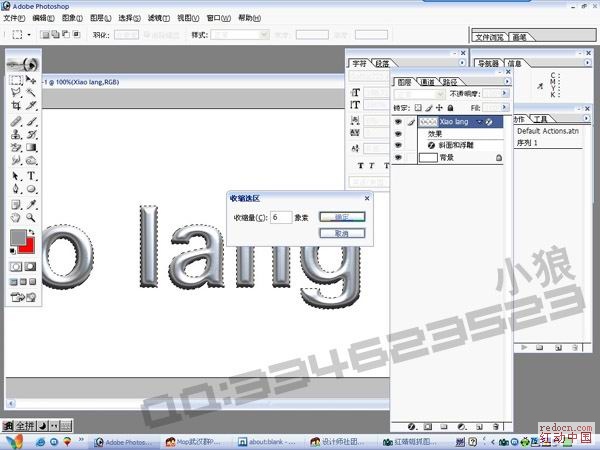This screenshot has height=450, width=600.
Task: Select the Hand tool
Action: click(x=16, y=216)
